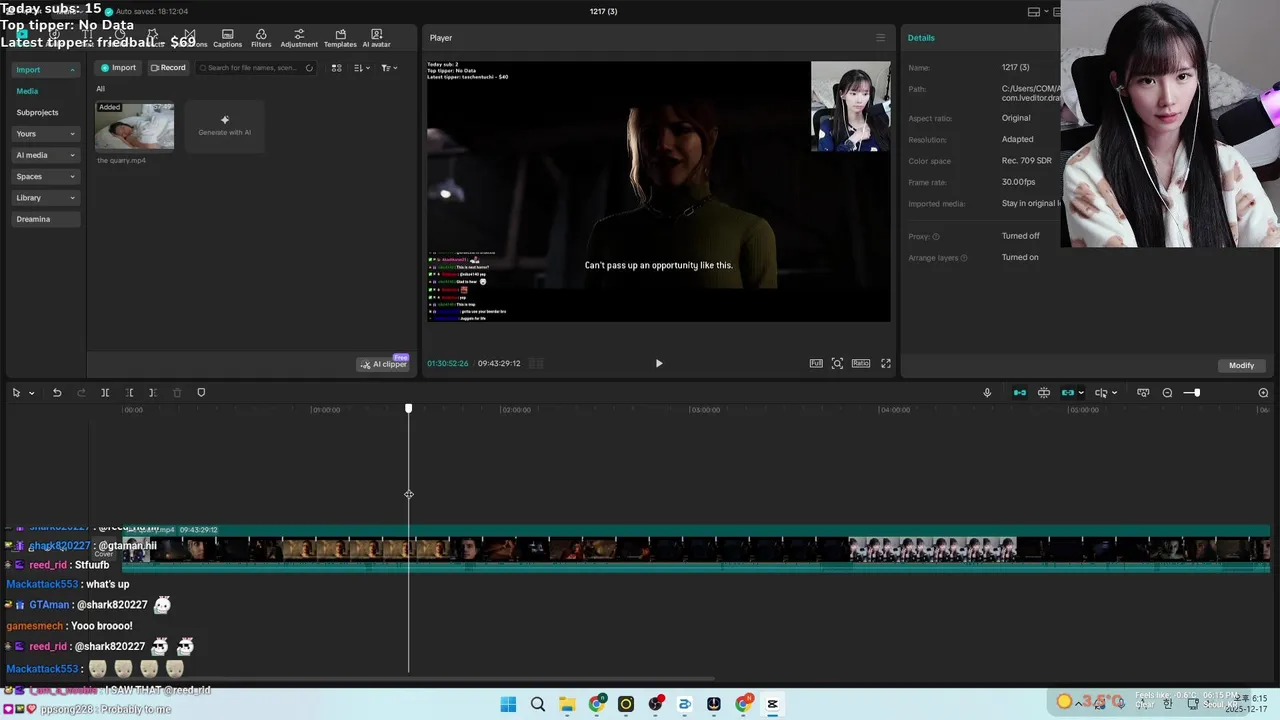Expand the Library section

pyautogui.click(x=45, y=198)
